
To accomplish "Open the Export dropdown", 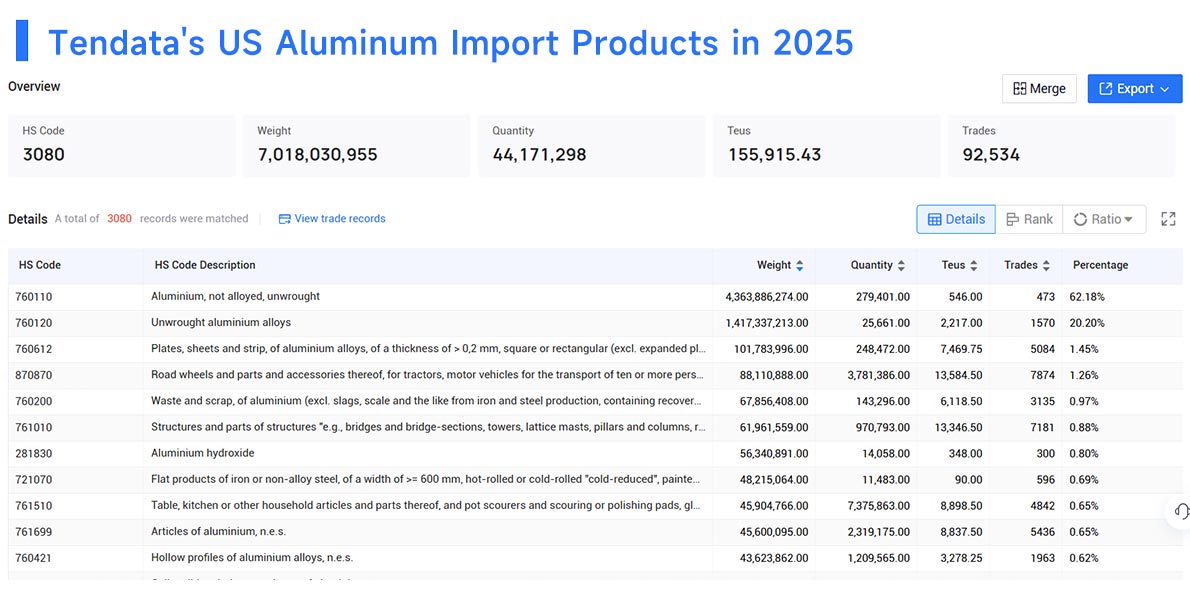I will click(1135, 89).
